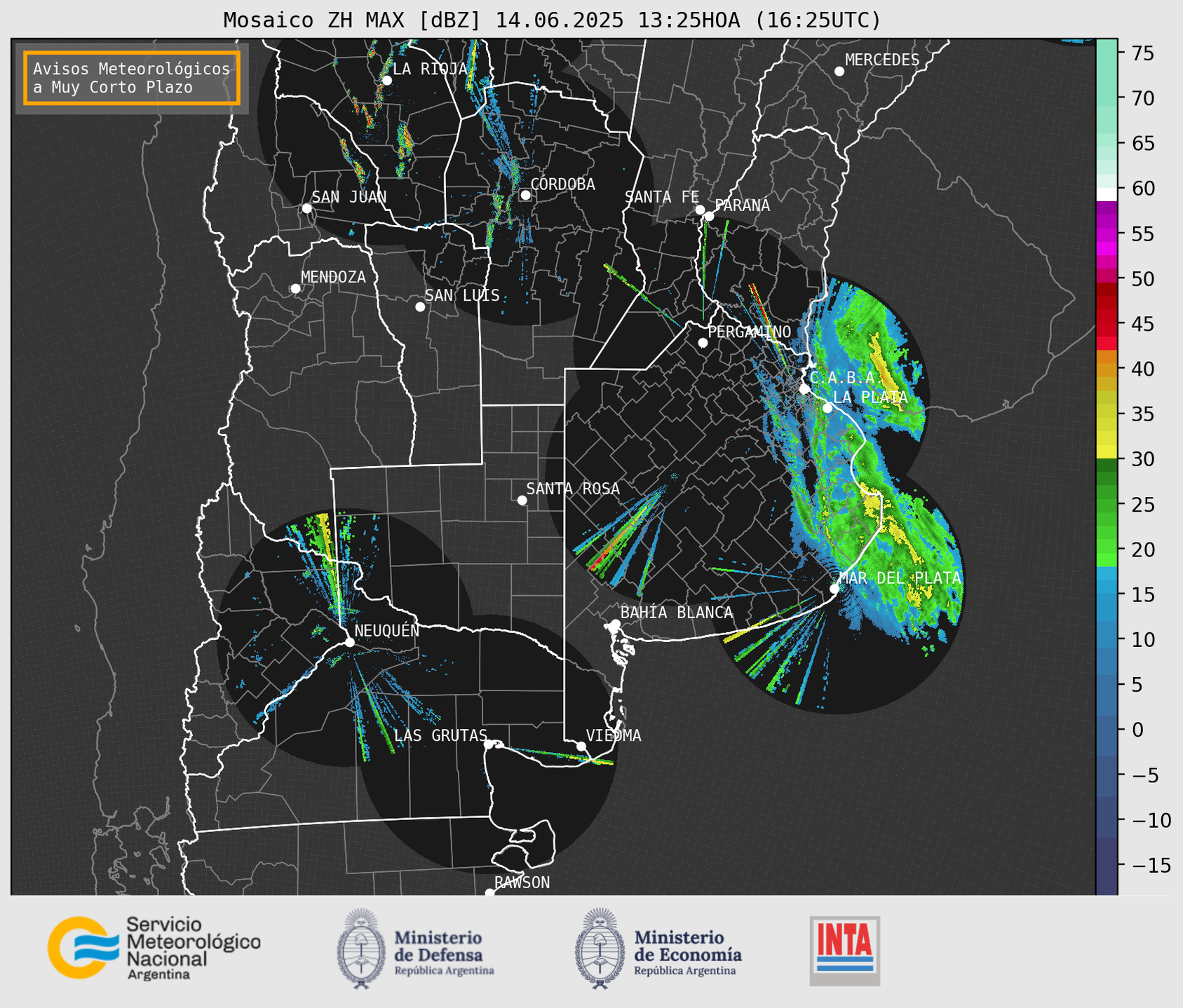The width and height of the screenshot is (1183, 1008).
Task: Click the mosaic title with date and time
Action: point(552,20)
